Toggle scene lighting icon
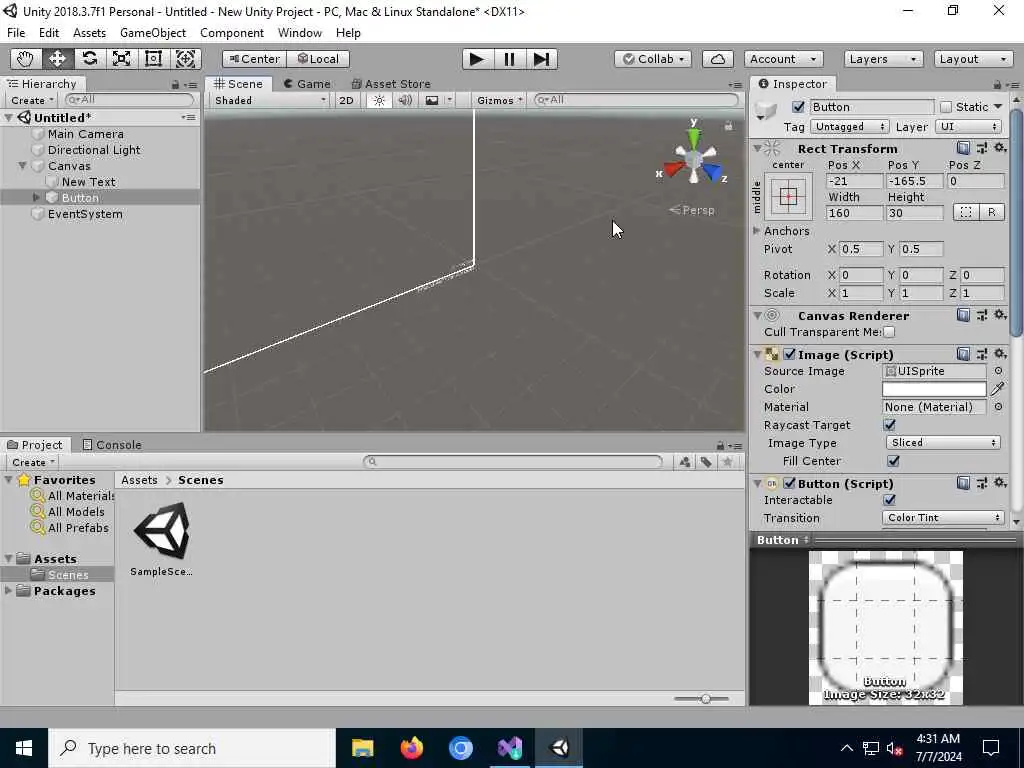 pos(379,100)
